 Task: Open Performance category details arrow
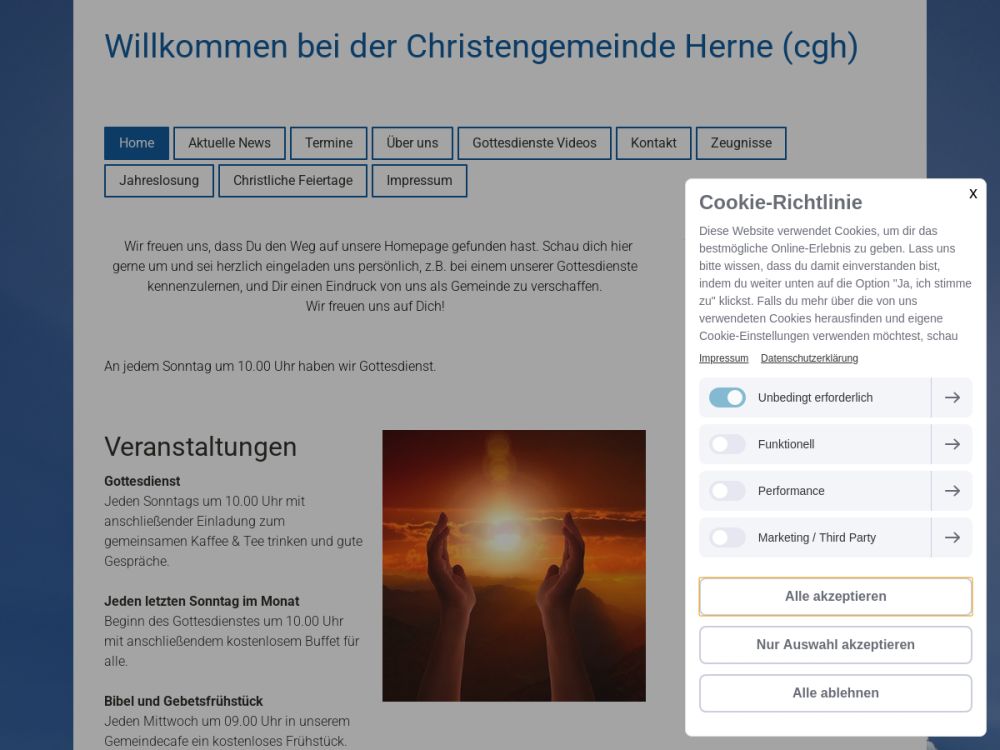tap(952, 491)
